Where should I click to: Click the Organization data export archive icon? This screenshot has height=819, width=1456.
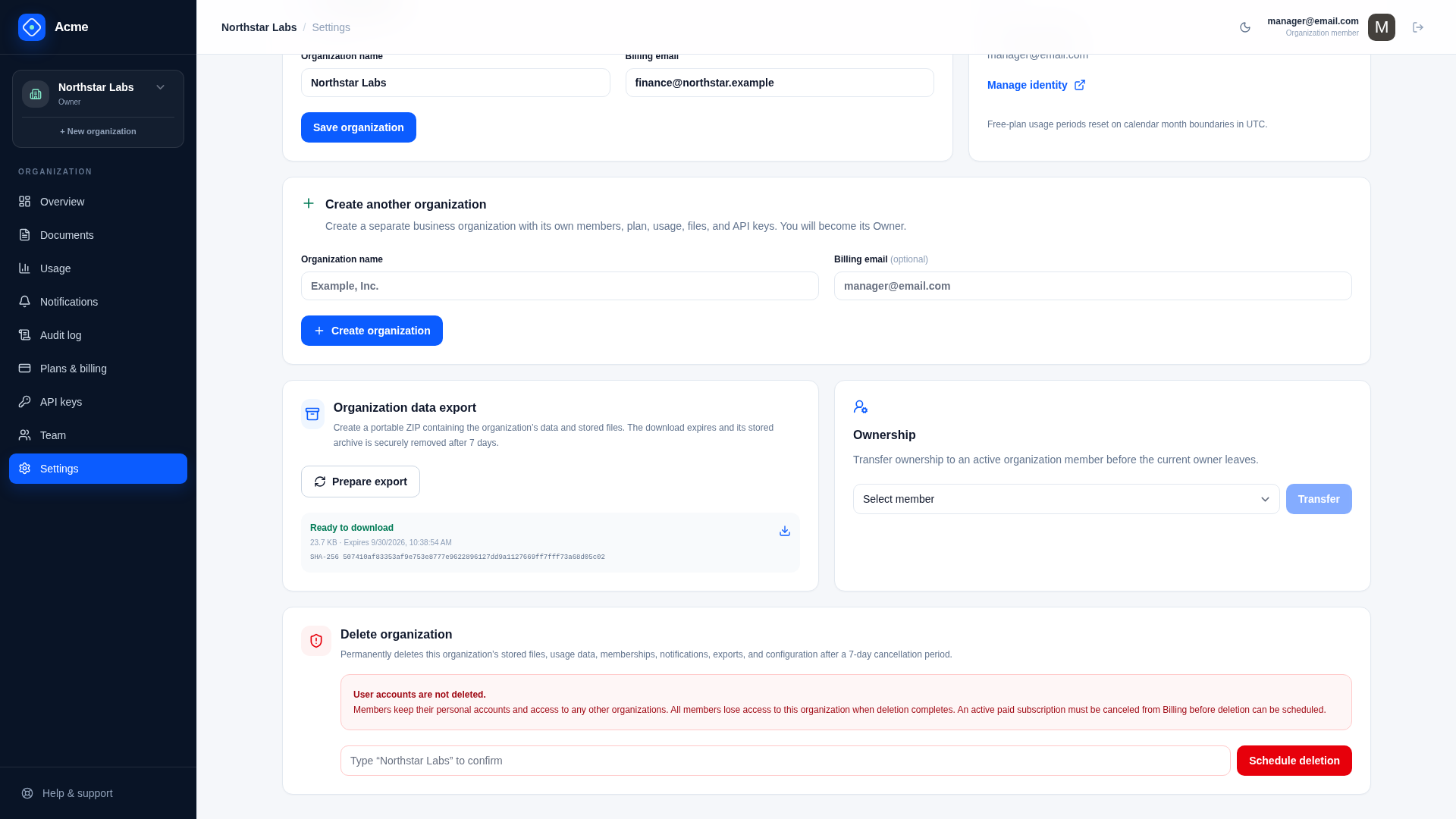click(312, 414)
